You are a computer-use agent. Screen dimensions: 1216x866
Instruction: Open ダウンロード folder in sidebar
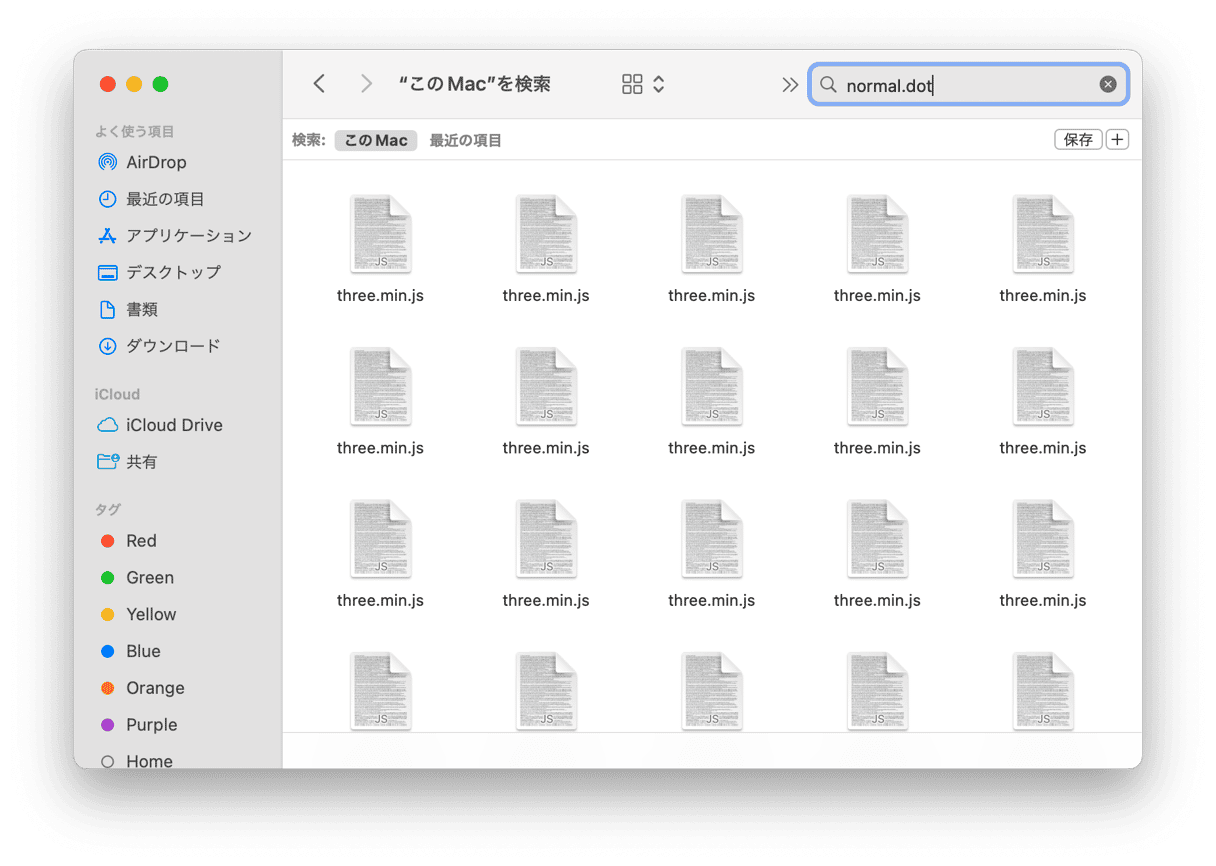[172, 346]
